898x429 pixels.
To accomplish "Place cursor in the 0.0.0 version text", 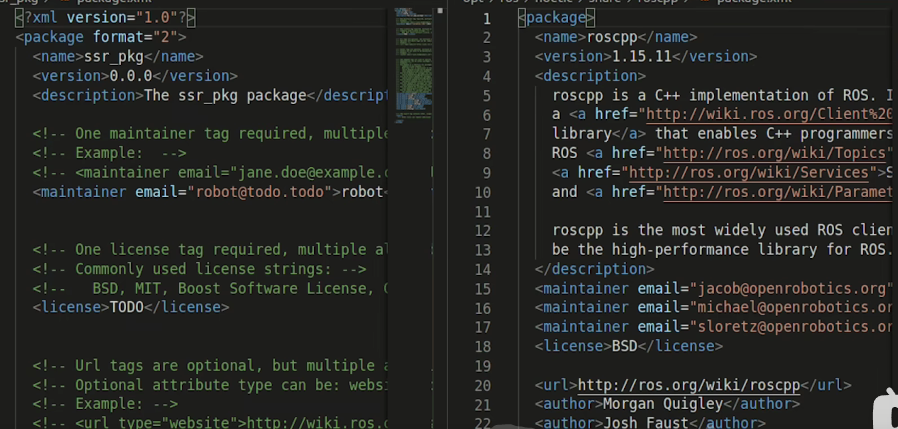I will [127, 76].
